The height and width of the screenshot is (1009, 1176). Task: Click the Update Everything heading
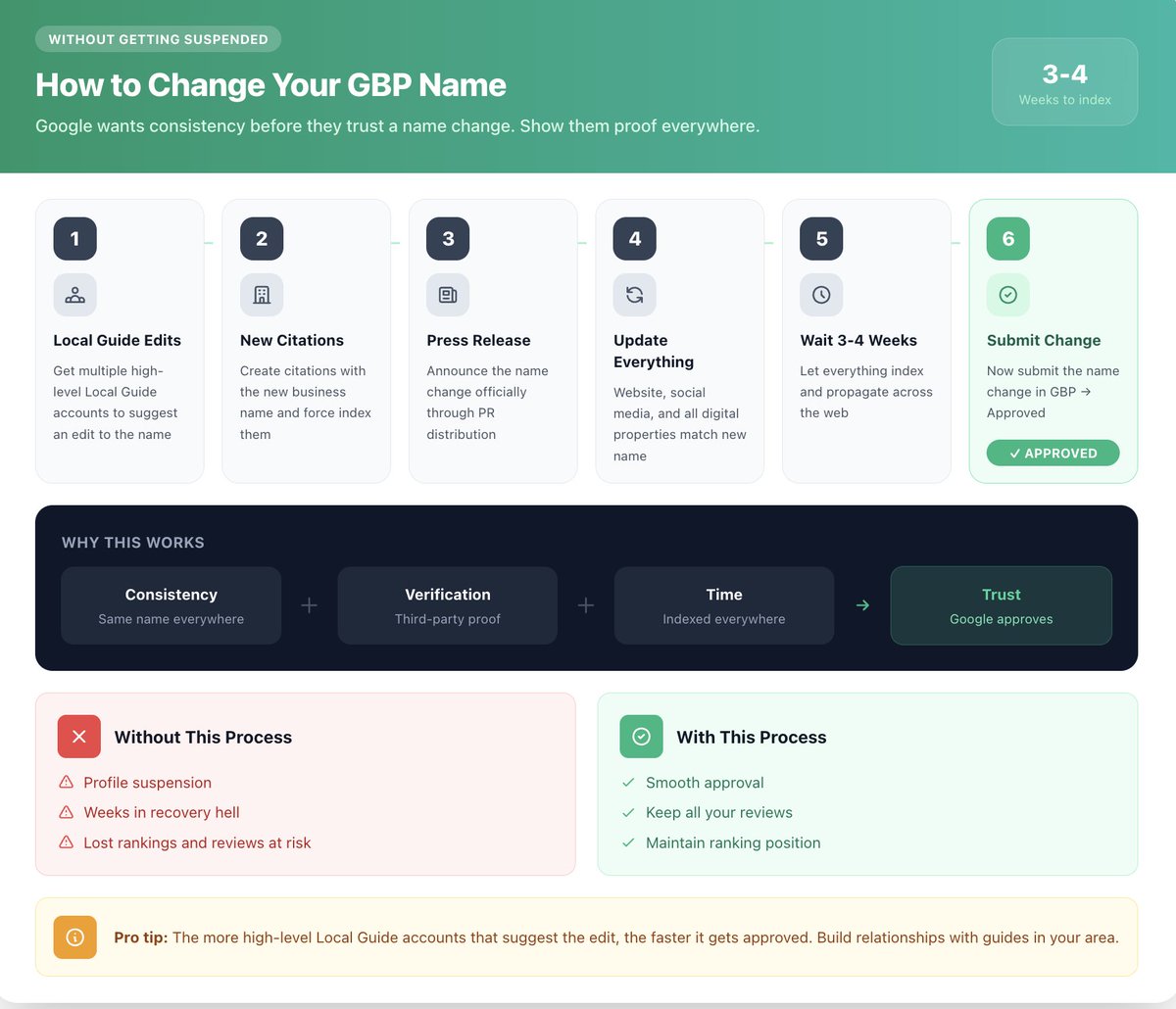click(654, 351)
